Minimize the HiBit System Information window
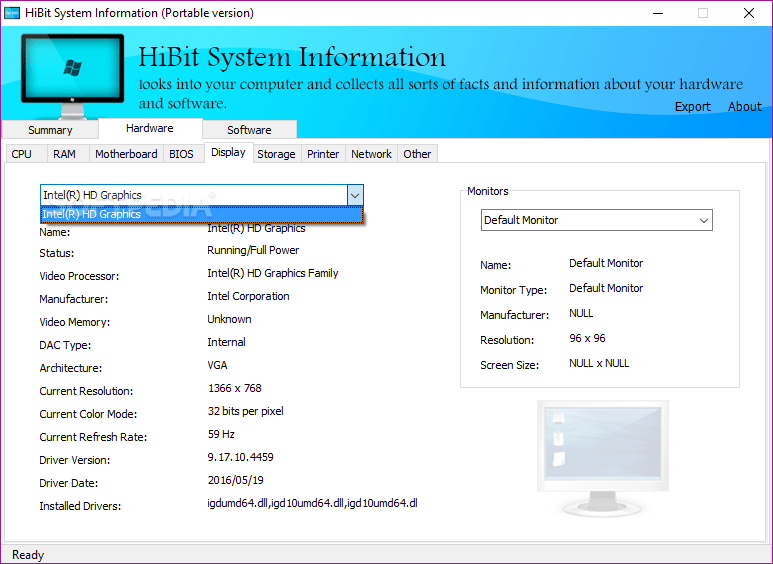The image size is (773, 564). 658,13
